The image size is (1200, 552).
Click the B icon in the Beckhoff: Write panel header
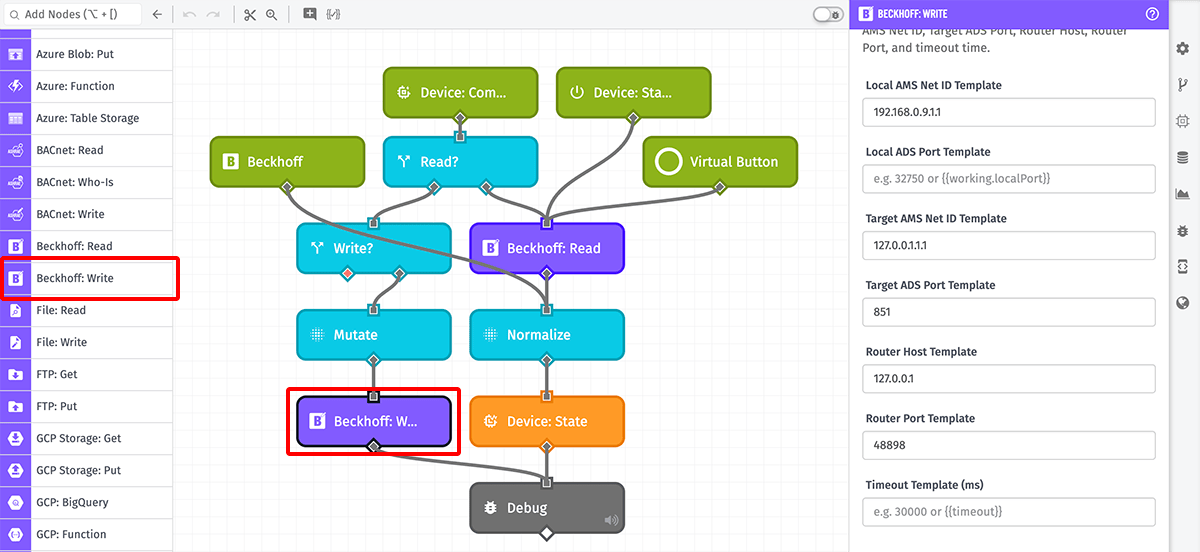click(865, 14)
